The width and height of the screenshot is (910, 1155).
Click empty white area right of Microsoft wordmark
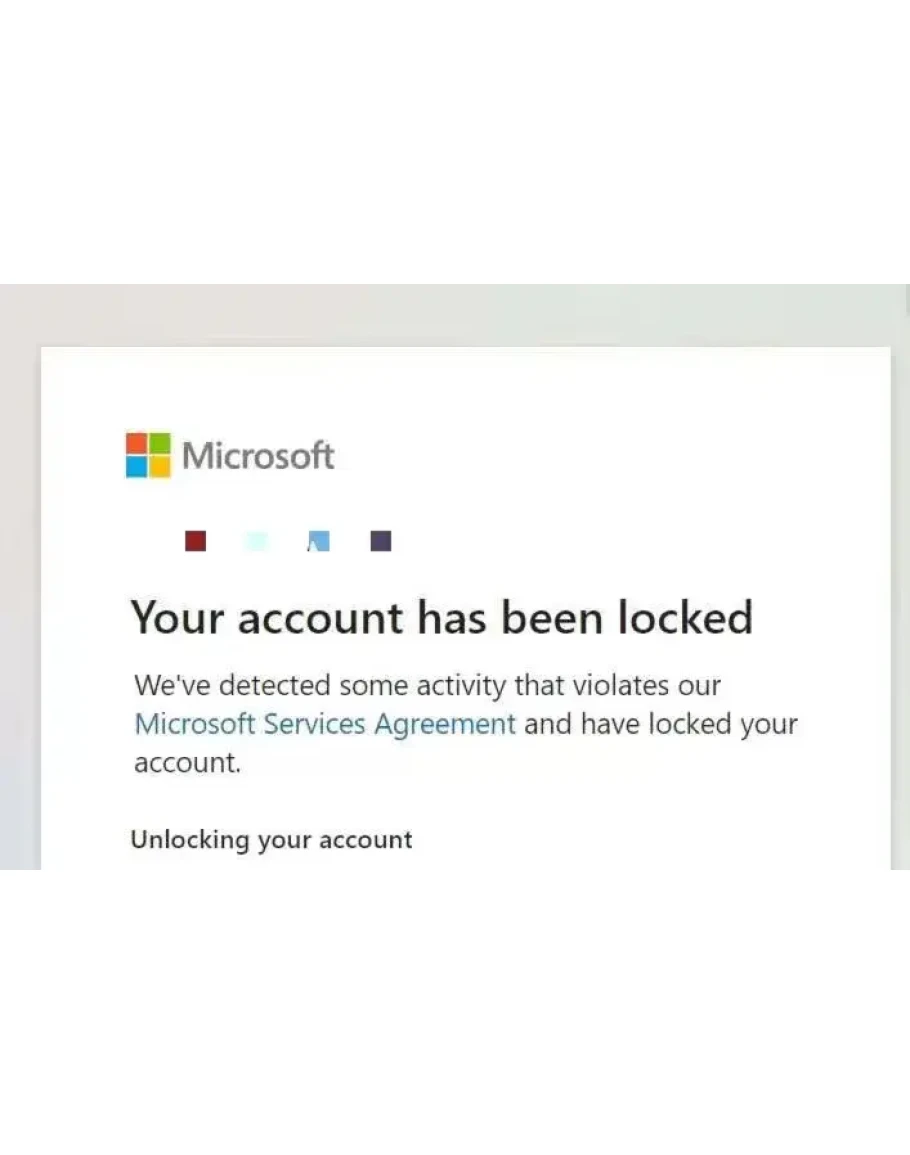[x=600, y=456]
